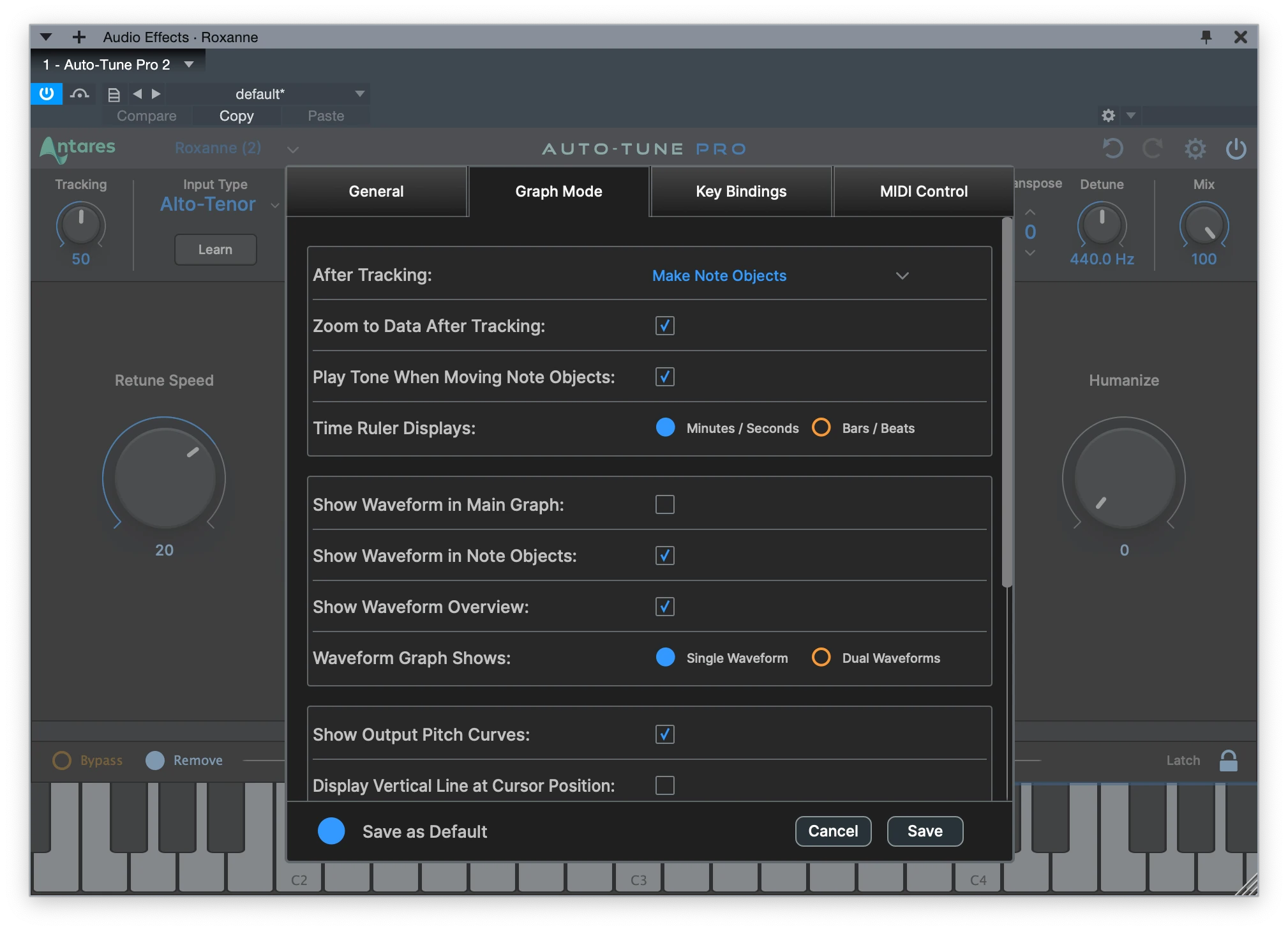Open Auto-Tune settings gear icon
Image resolution: width=1288 pixels, height=931 pixels.
pyautogui.click(x=1195, y=149)
